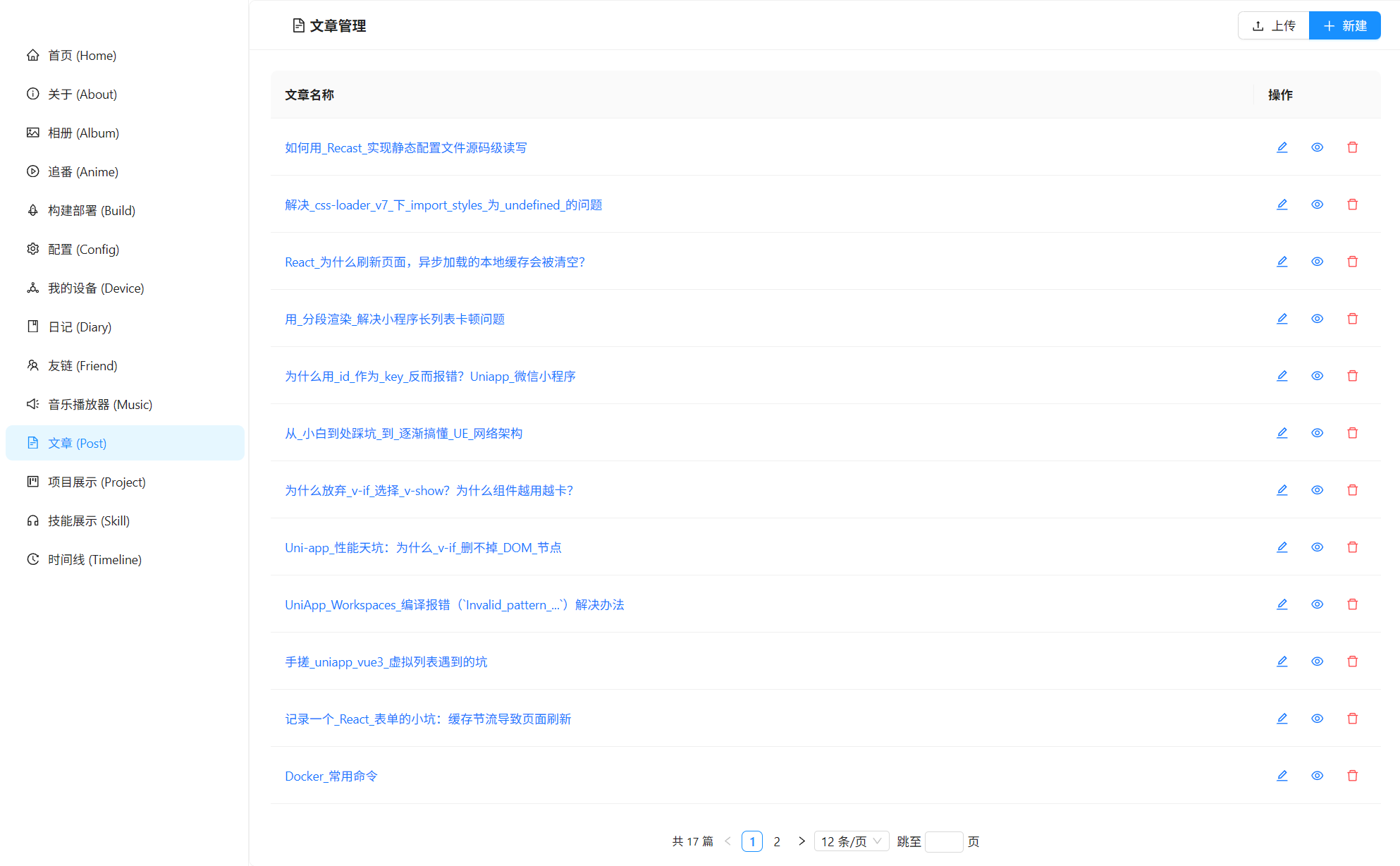Click the 新建 create button
Screen dimensions: 1400x866
pos(1345,25)
